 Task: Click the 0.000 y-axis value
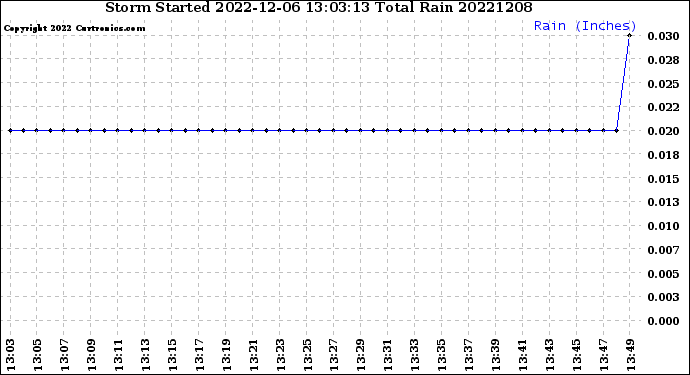663,321
